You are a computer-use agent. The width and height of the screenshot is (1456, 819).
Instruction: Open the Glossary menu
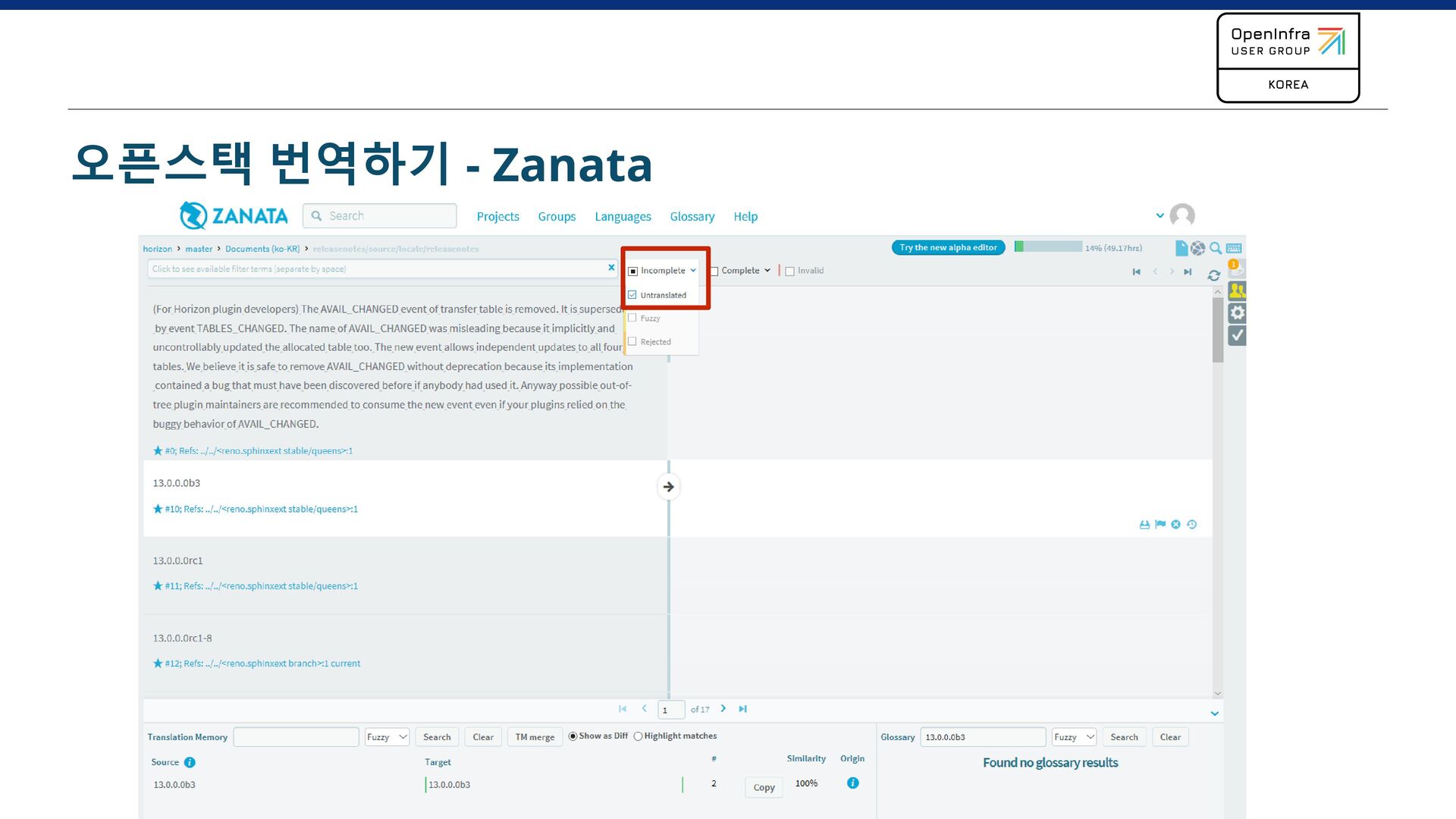coord(692,216)
